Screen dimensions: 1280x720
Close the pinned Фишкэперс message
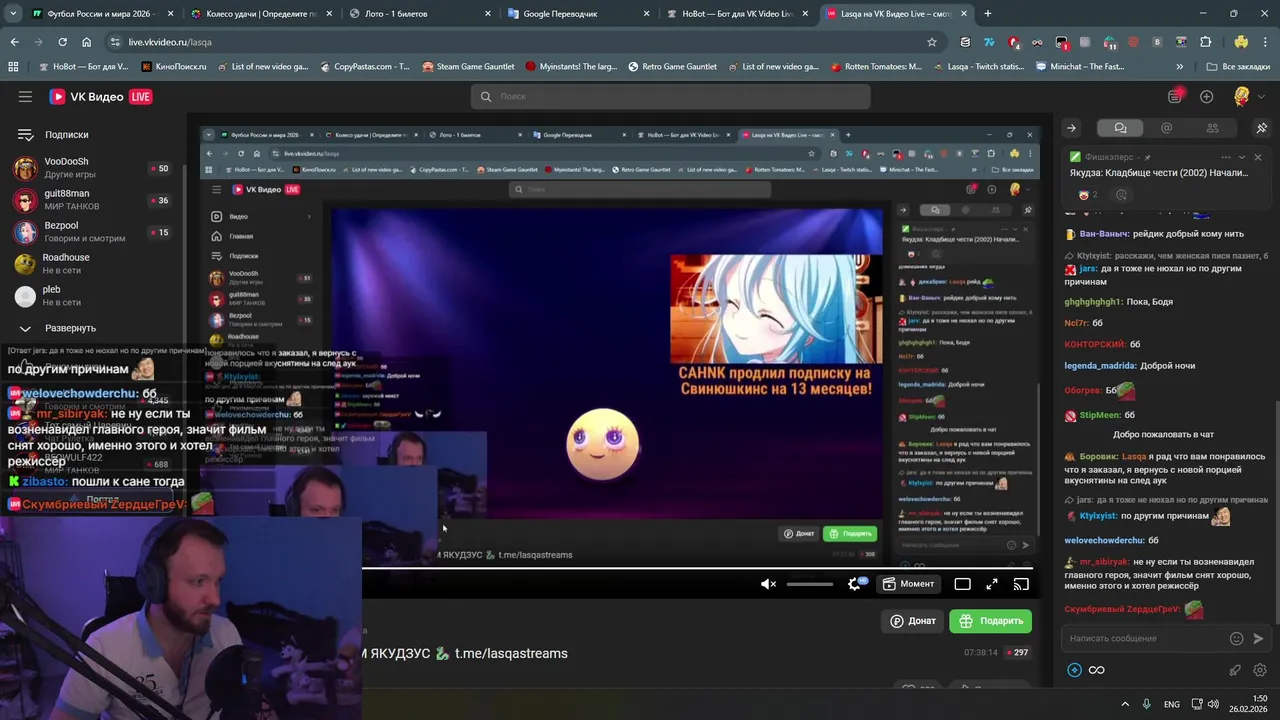[x=1258, y=157]
